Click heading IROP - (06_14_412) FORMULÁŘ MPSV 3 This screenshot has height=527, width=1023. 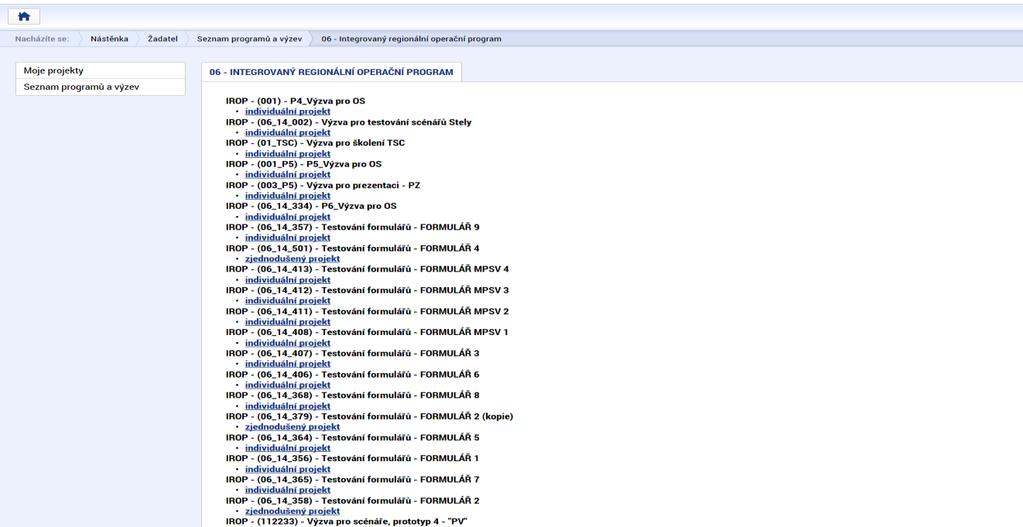click(x=367, y=290)
